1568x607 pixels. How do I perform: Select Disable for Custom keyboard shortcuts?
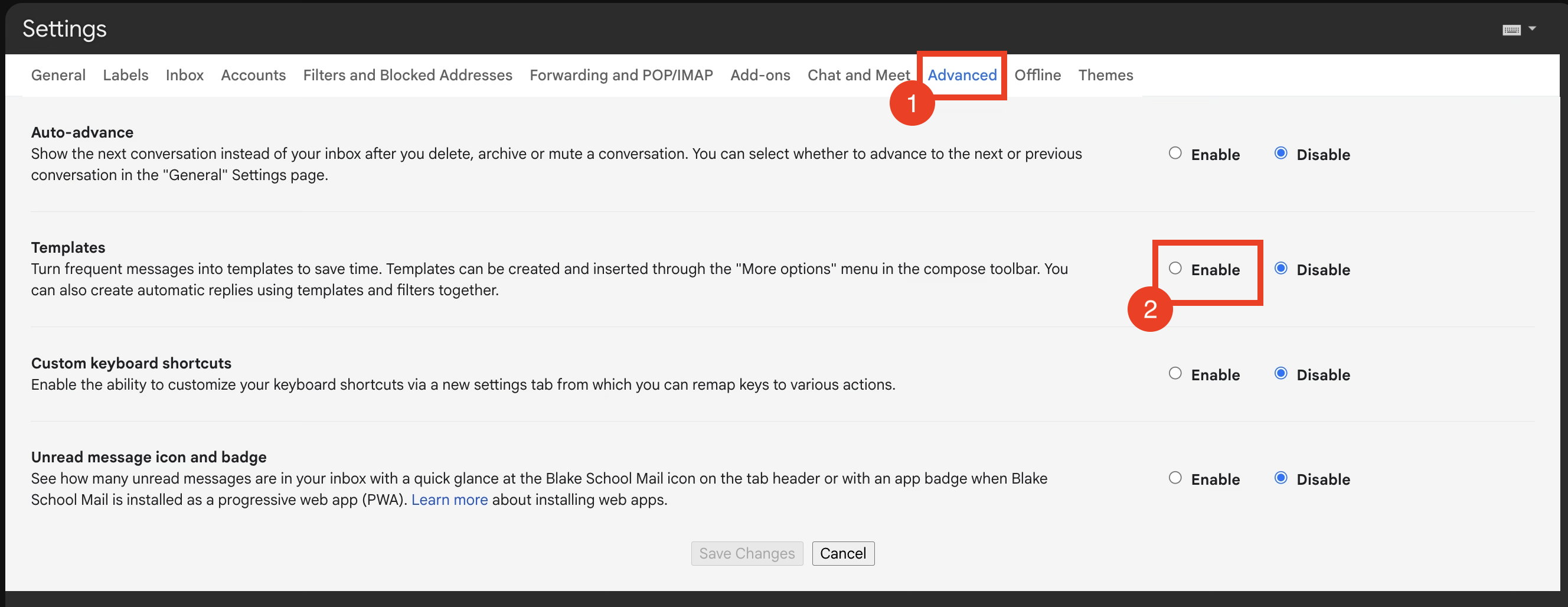point(1280,374)
